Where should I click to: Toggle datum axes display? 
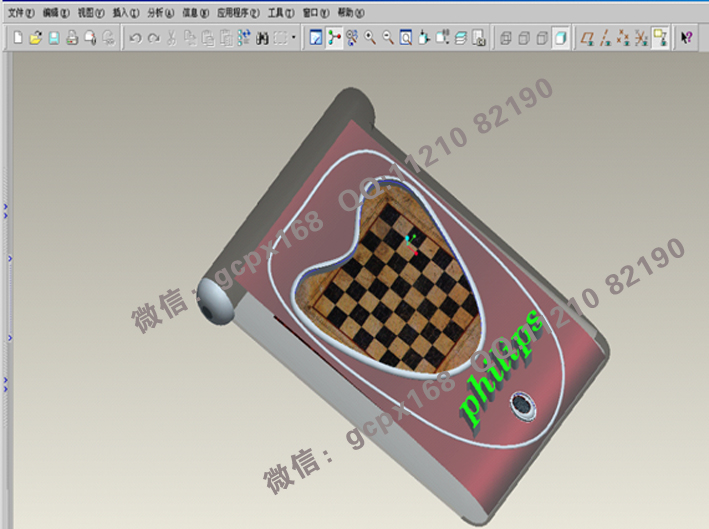point(606,38)
